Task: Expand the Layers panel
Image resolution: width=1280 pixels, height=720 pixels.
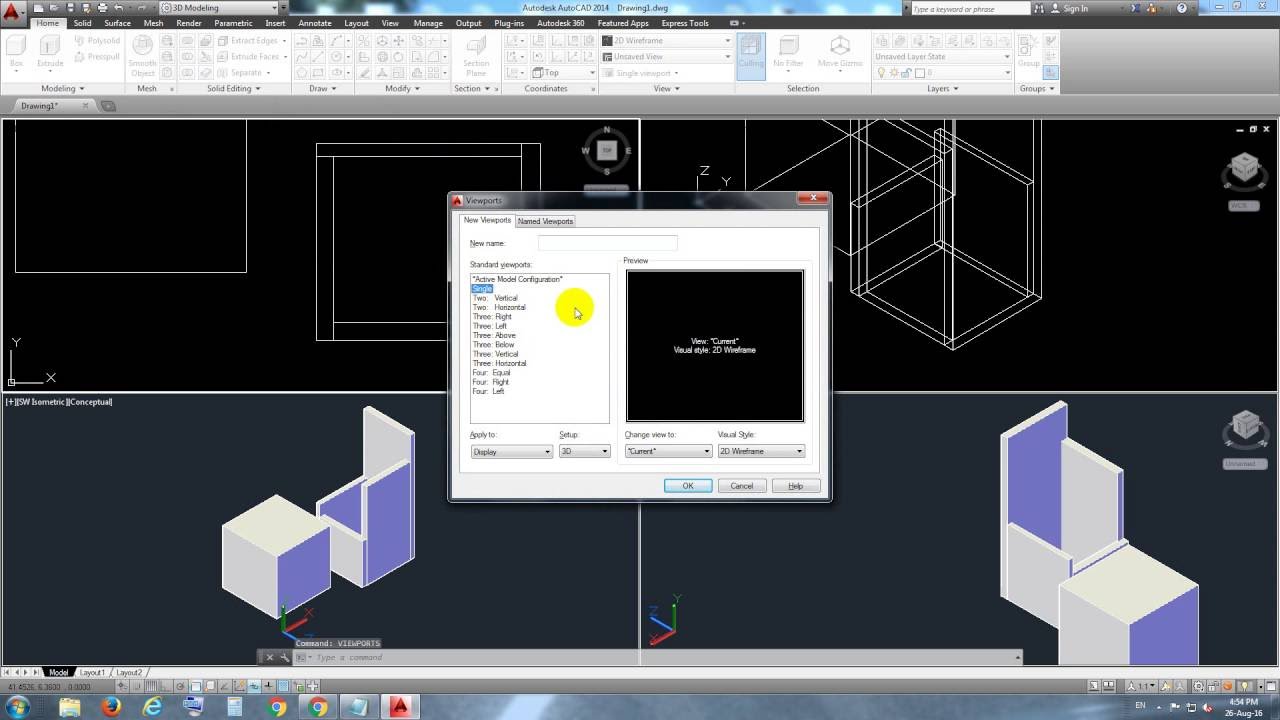Action: pyautogui.click(x=942, y=89)
